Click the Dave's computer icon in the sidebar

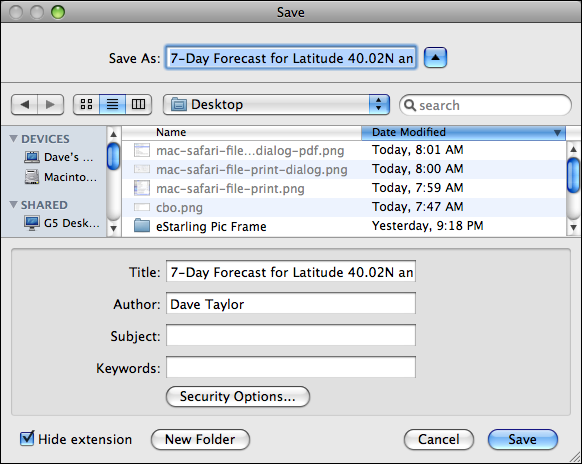[32, 157]
